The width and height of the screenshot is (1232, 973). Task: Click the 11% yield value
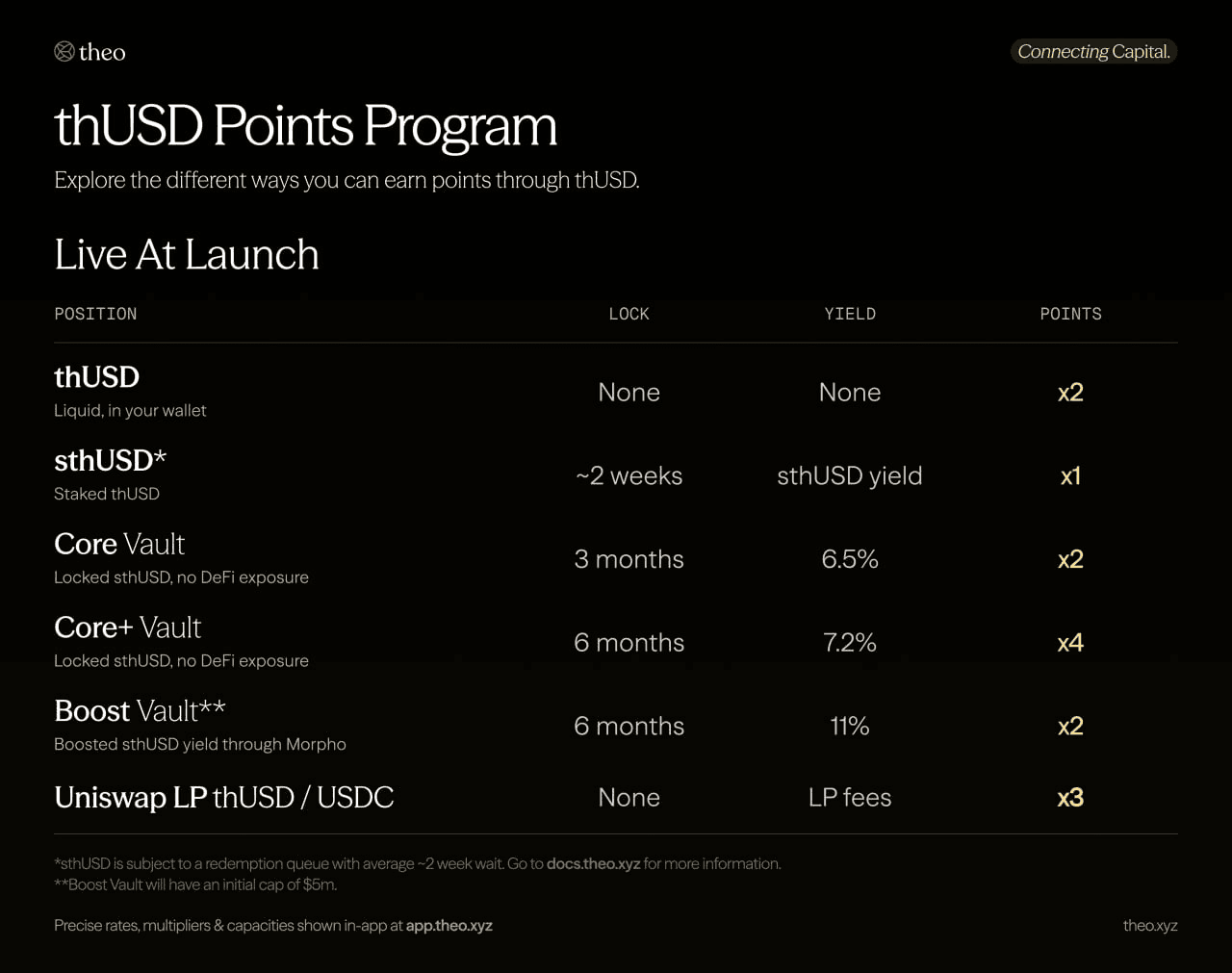850,726
